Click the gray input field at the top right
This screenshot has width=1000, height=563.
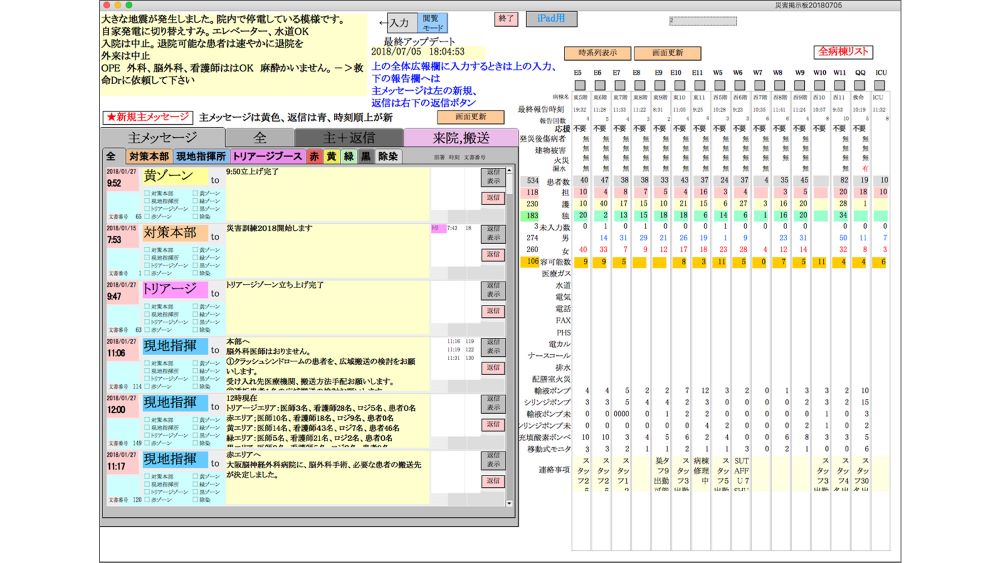[703, 21]
